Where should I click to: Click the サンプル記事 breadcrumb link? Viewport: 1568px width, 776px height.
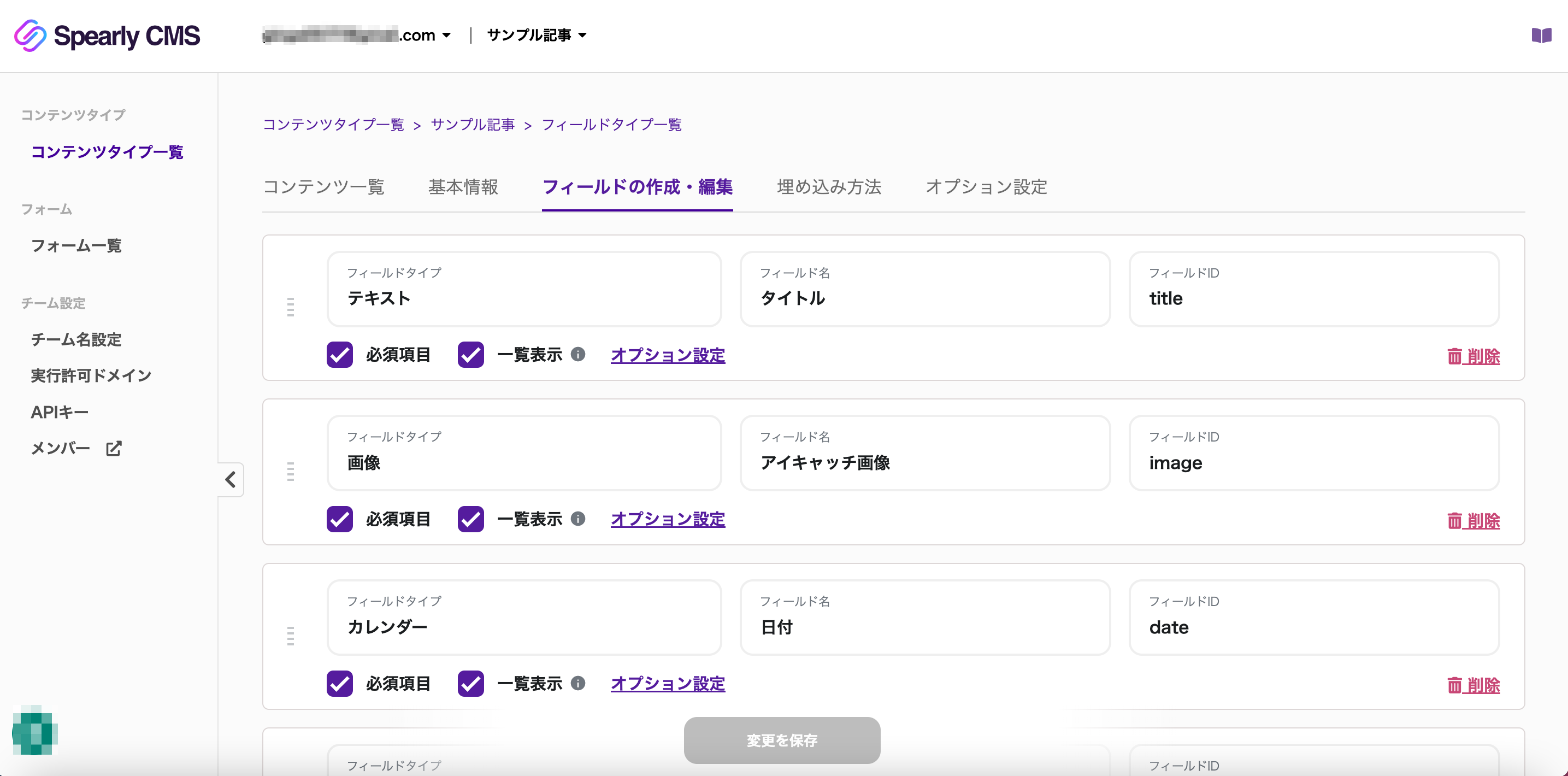[473, 125]
